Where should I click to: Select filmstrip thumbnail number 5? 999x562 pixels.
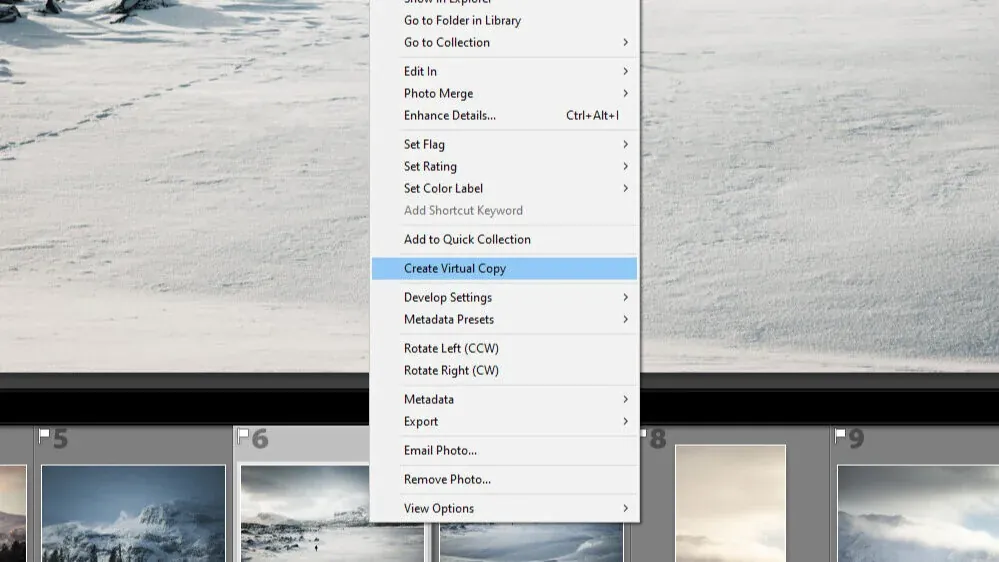133,514
